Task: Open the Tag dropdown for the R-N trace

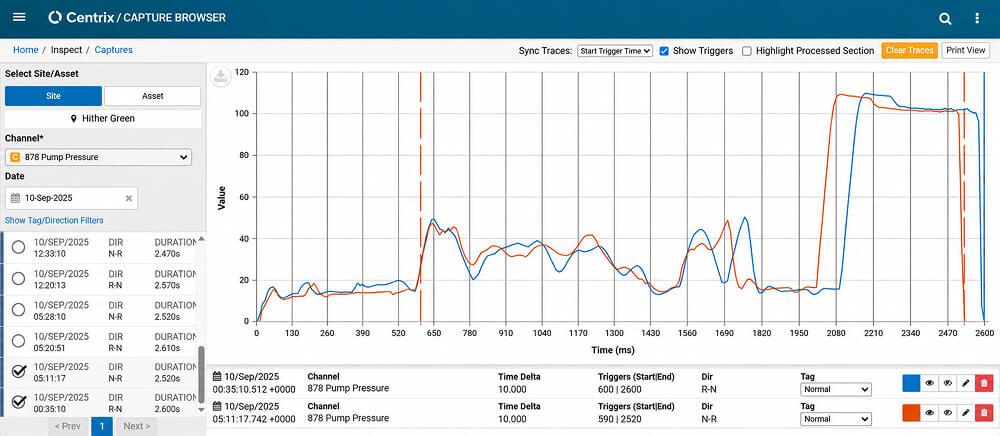Action: (835, 389)
